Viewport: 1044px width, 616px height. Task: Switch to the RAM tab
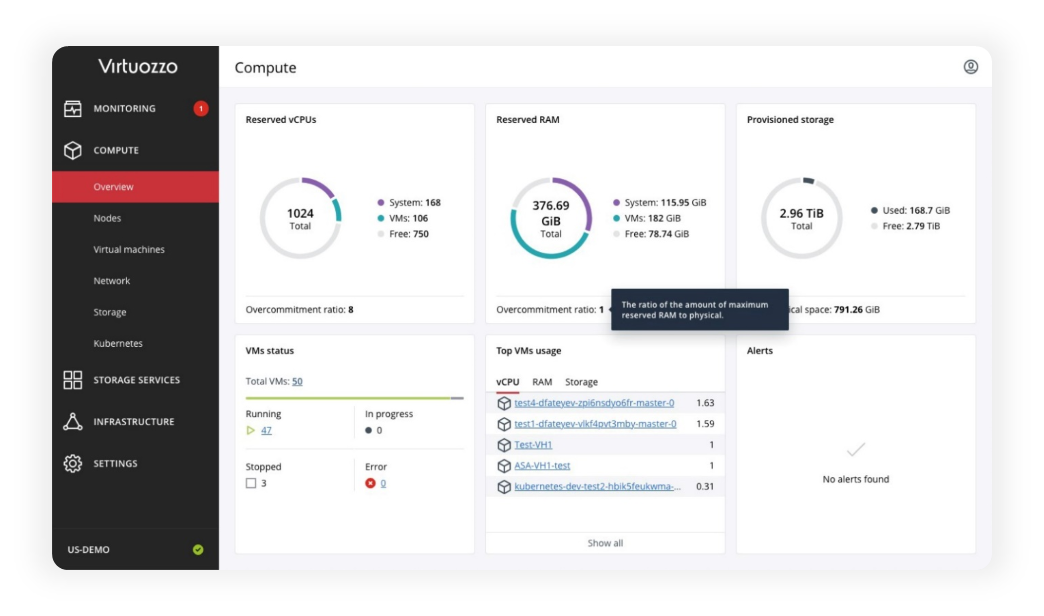(x=542, y=382)
